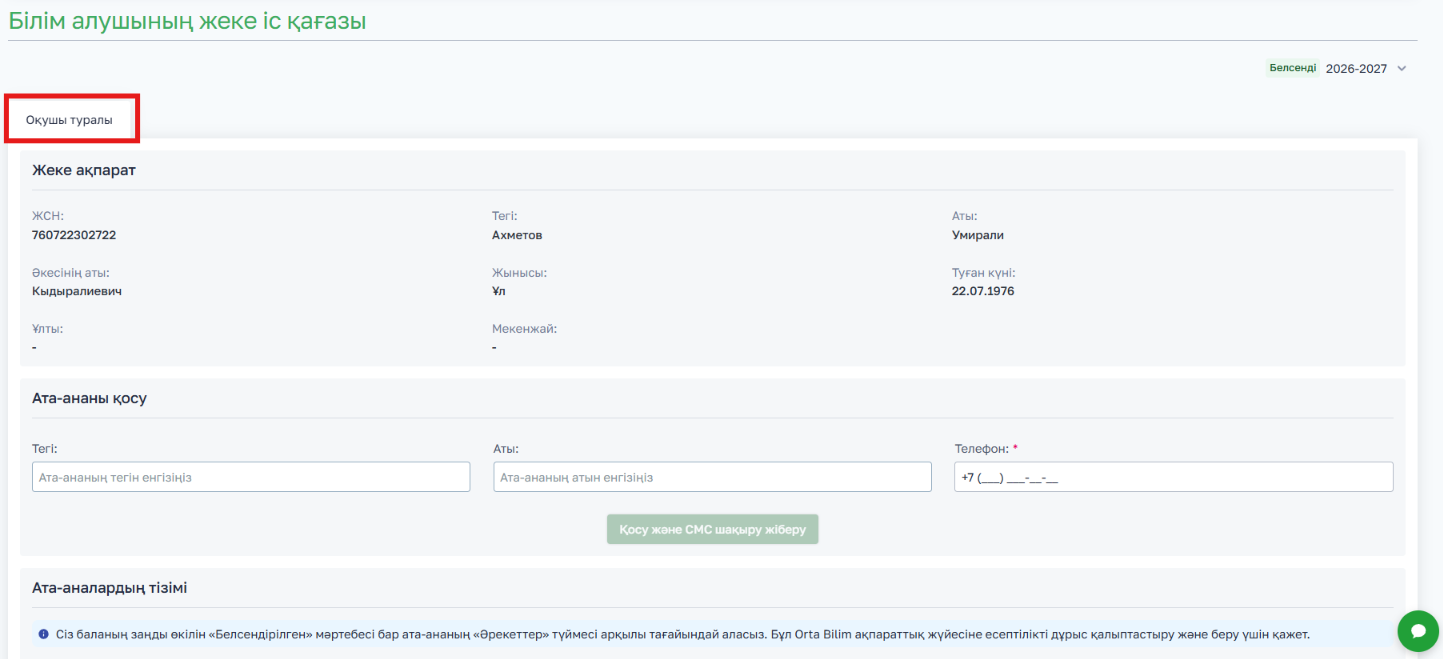The image size is (1443, 659).
Task: Click the «Ұлты:» field label
Action: (x=48, y=328)
